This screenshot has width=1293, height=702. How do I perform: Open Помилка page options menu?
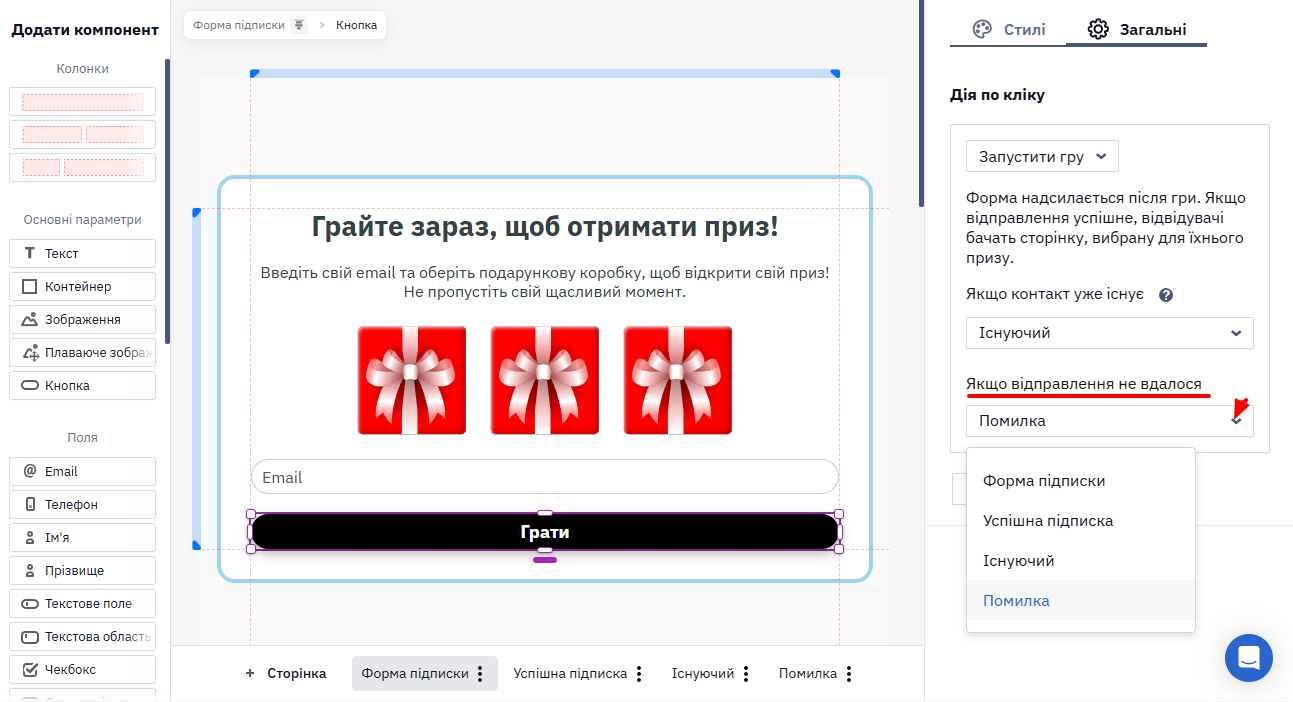click(849, 674)
